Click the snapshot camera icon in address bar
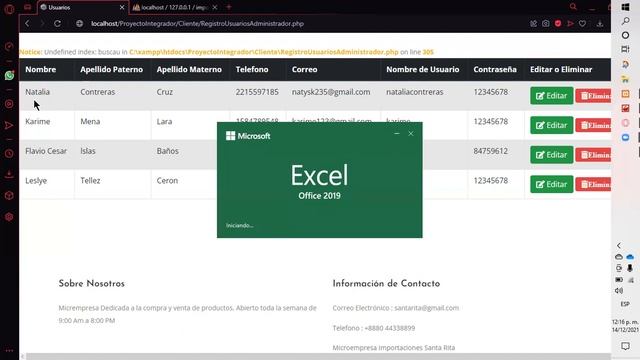 point(546,24)
